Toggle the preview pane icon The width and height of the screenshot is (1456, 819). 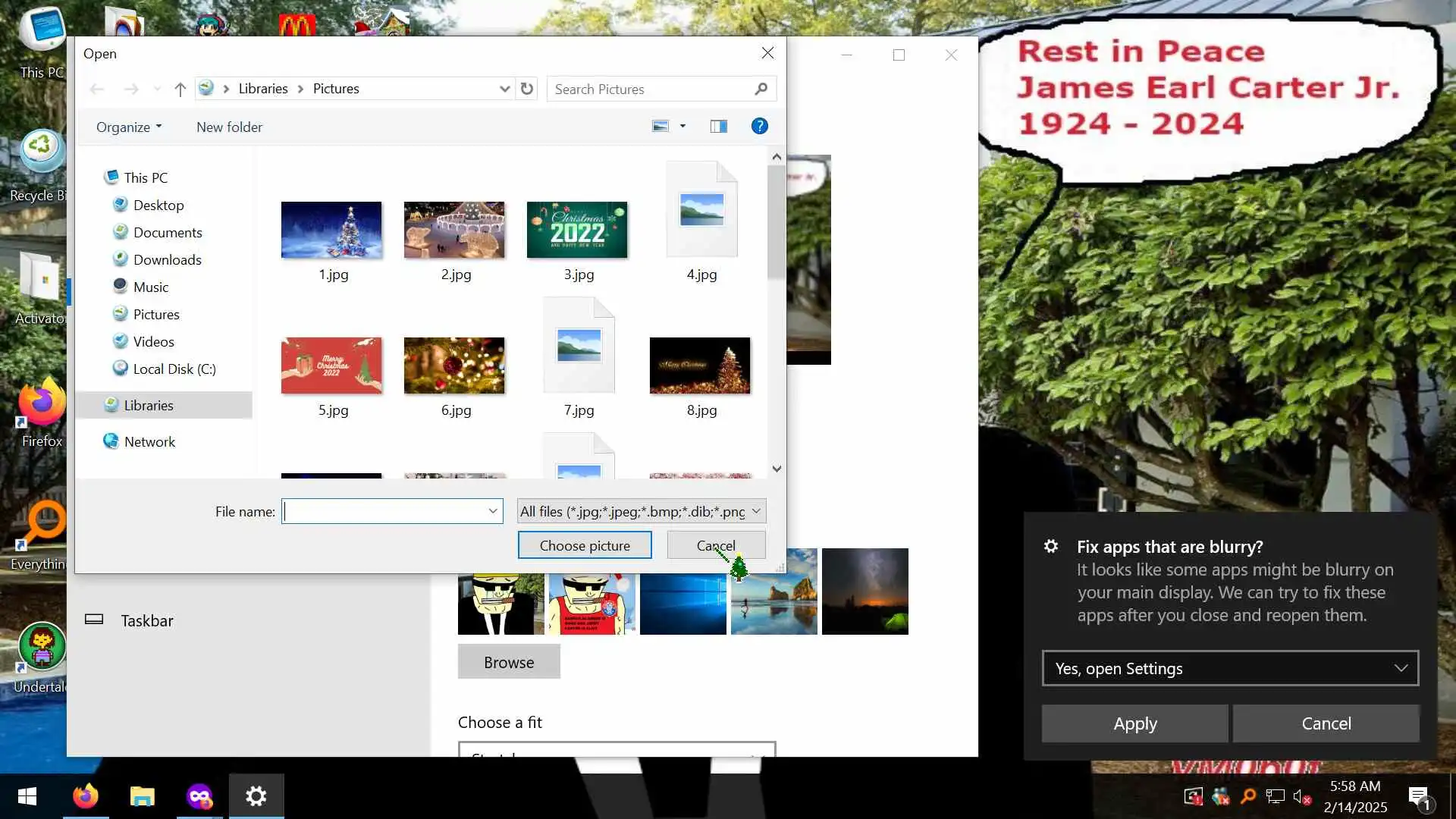click(x=718, y=127)
